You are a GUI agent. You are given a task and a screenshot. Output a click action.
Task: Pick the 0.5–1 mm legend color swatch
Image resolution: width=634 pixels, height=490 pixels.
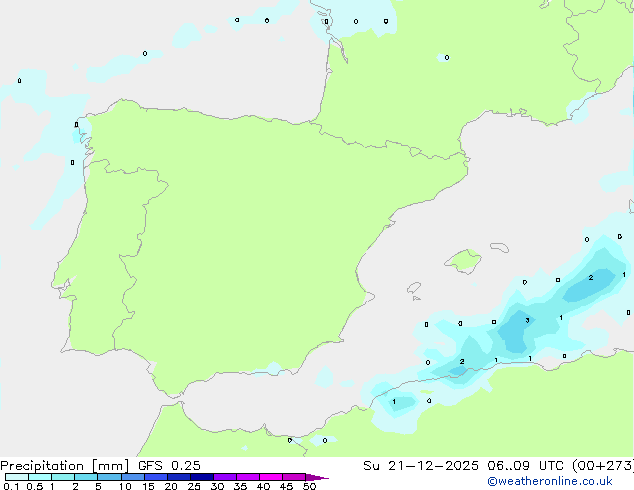point(40,477)
